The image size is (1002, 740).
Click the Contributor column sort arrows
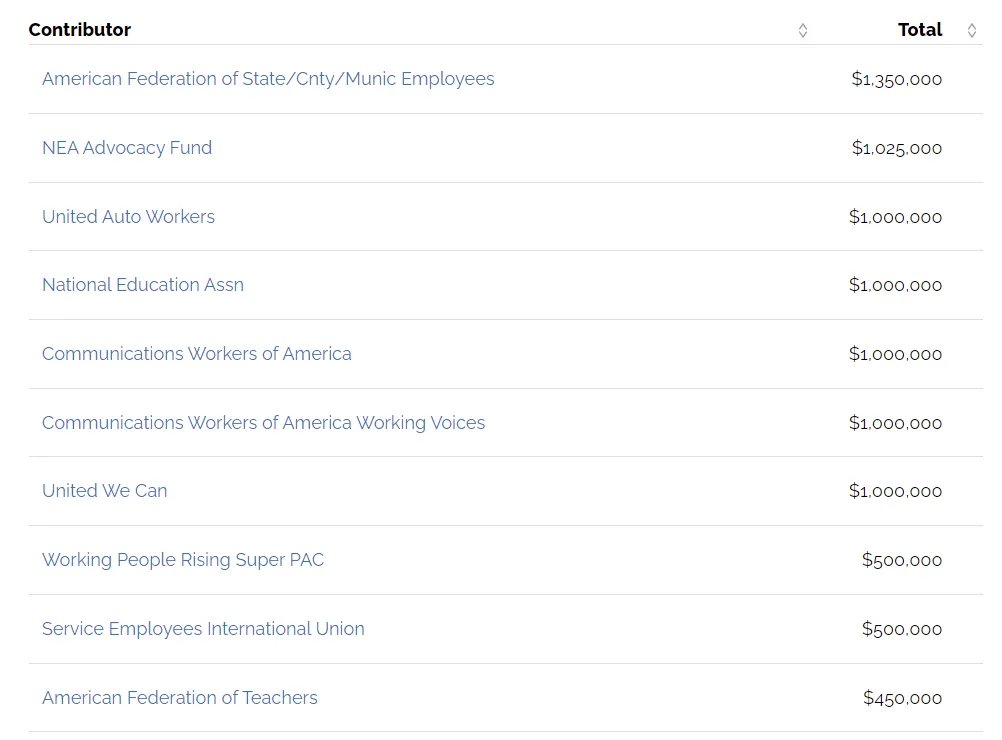pos(803,31)
